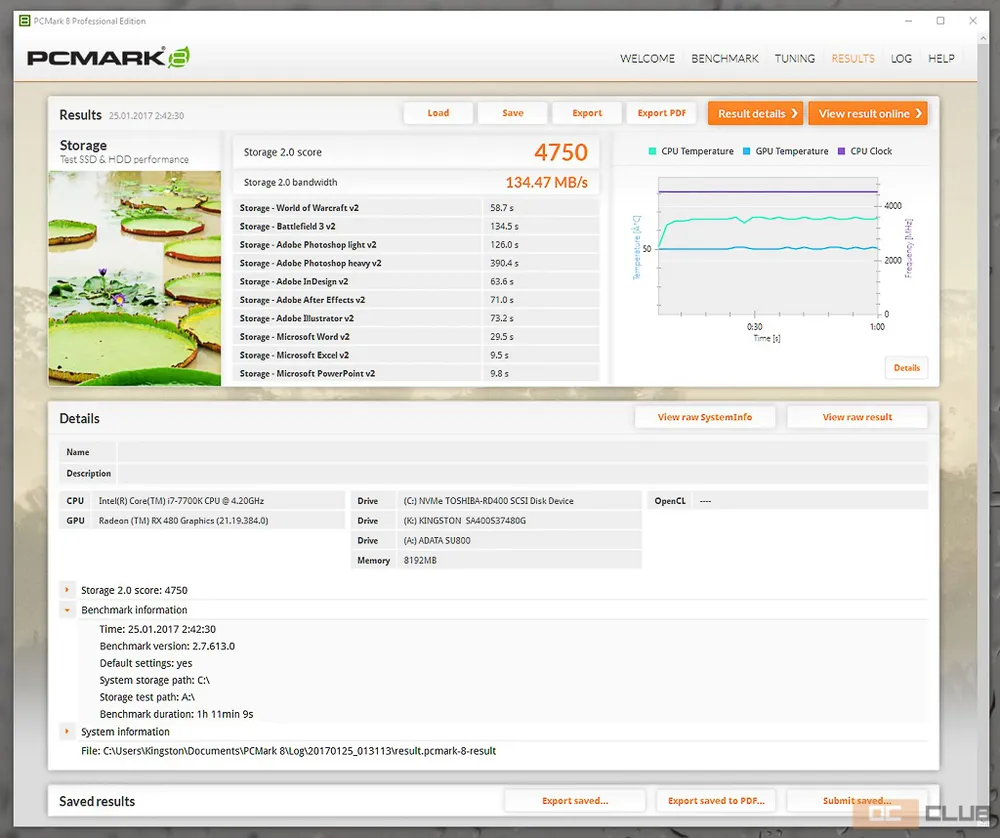The width and height of the screenshot is (1000, 838).
Task: Switch to the Tuning tab
Action: click(794, 59)
